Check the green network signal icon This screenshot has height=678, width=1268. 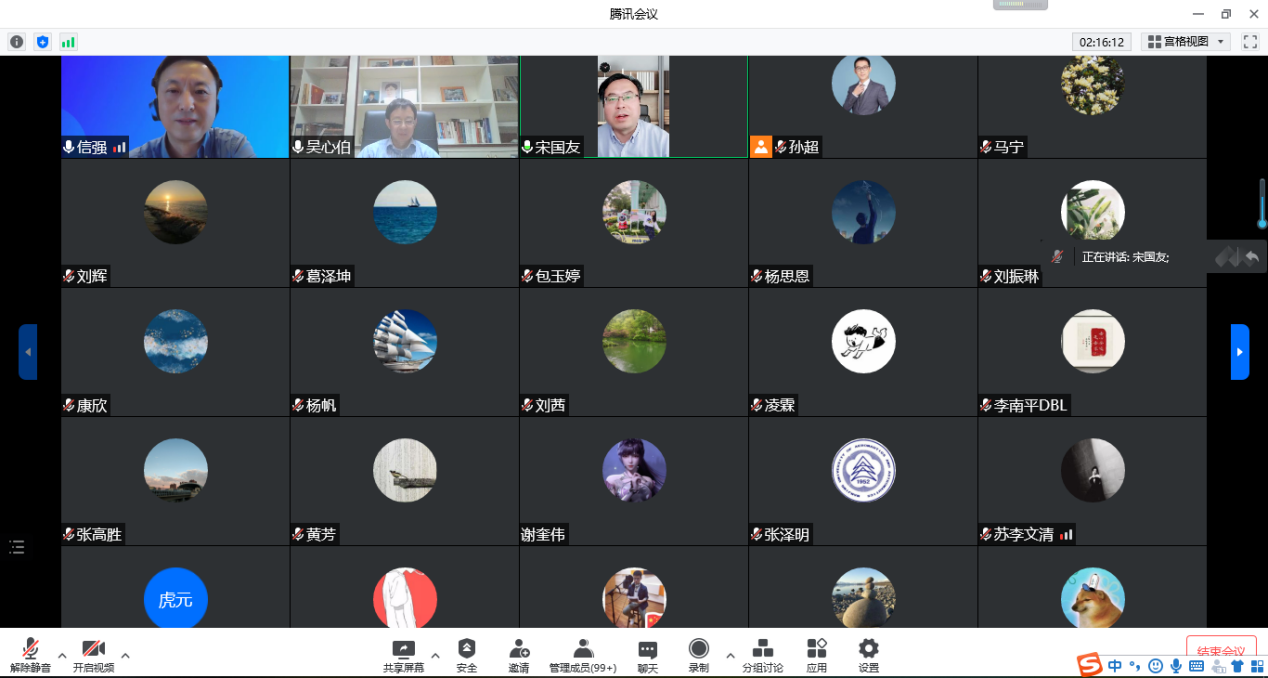tap(68, 42)
